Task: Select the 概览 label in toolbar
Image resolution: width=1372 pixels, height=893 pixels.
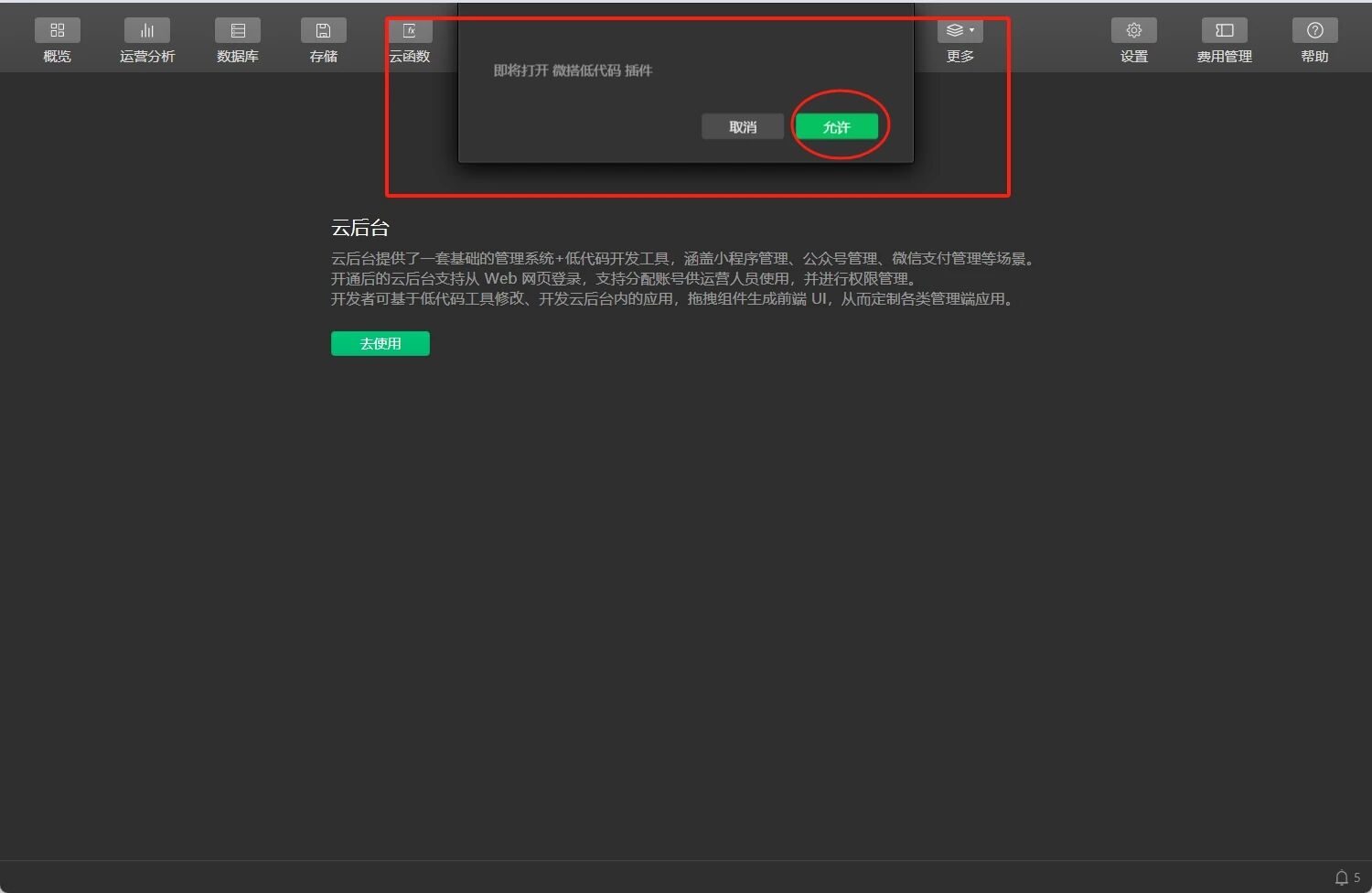Action: tap(57, 57)
